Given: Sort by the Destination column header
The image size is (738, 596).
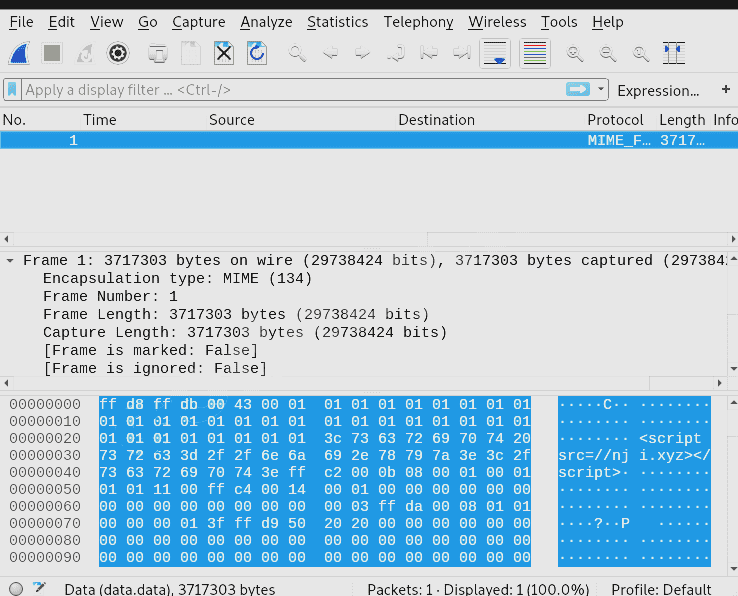Looking at the screenshot, I should [x=490, y=120].
